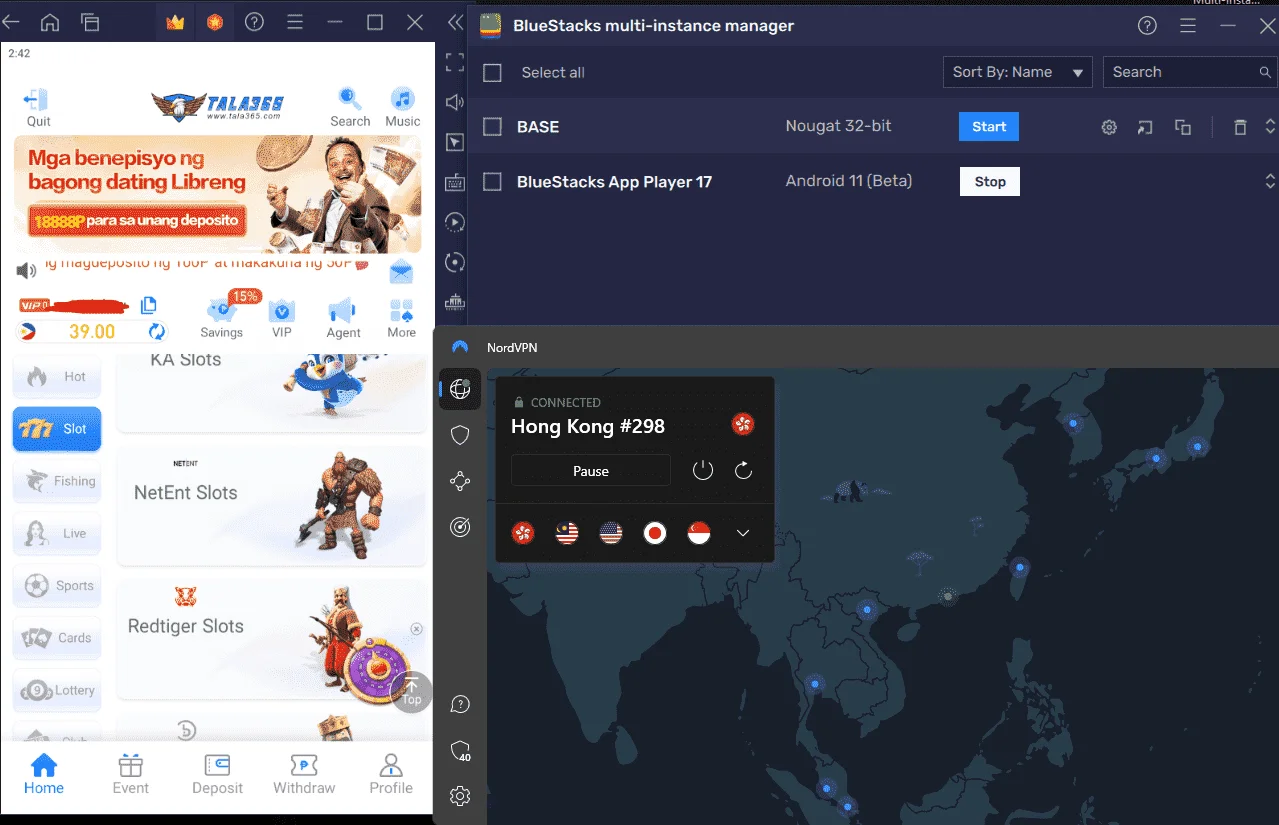Click the Quit icon in Tala365 app
This screenshot has width=1279, height=825.
(x=38, y=100)
